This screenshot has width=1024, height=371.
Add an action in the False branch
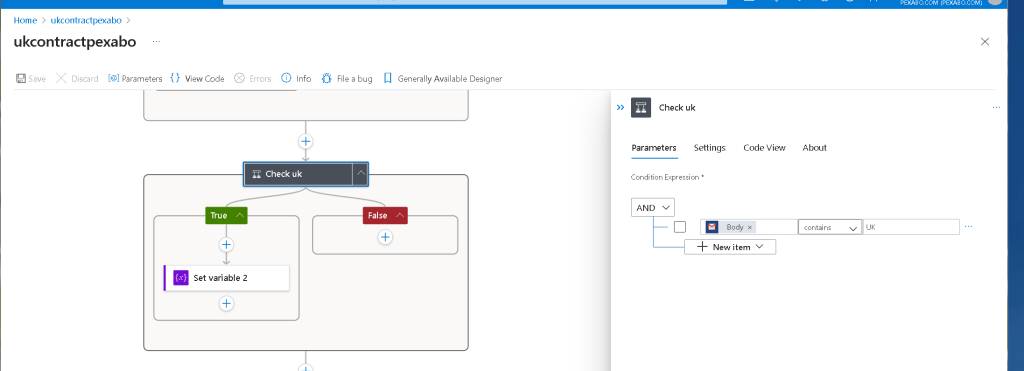[385, 237]
